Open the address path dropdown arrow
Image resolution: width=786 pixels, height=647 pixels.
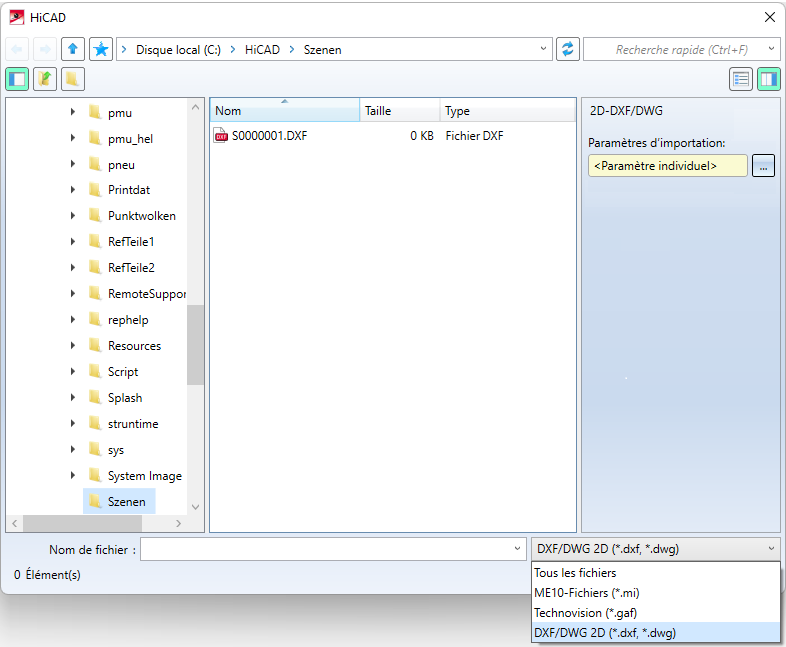tap(543, 49)
